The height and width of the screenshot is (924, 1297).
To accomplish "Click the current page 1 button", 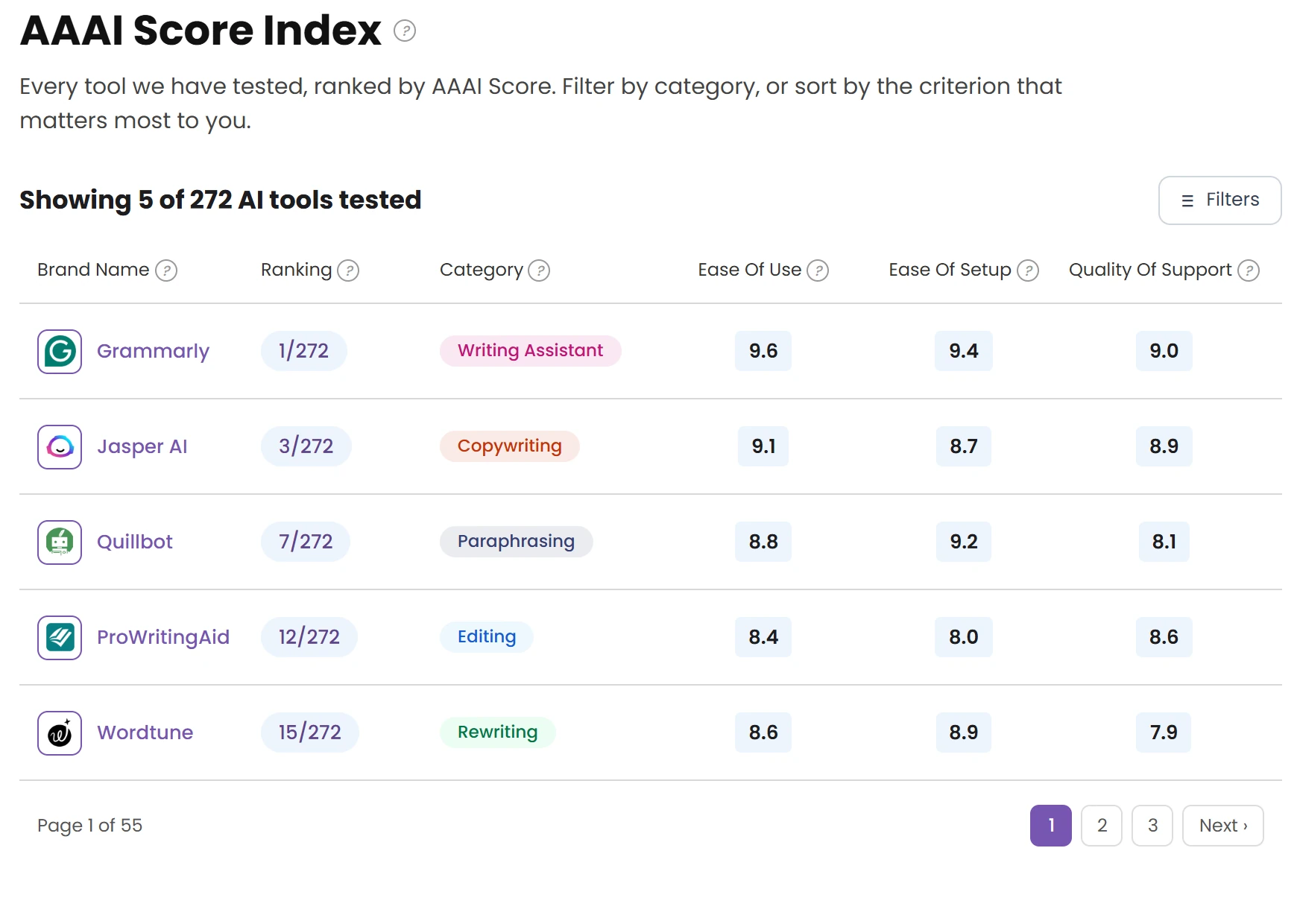I will tap(1051, 826).
